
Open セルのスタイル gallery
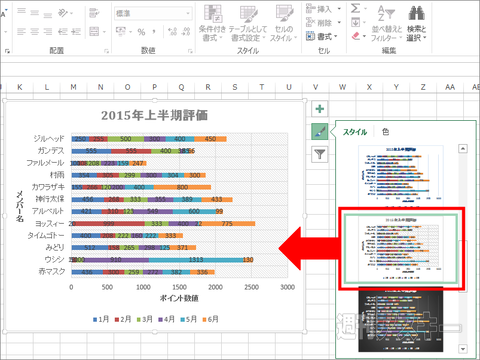point(283,23)
